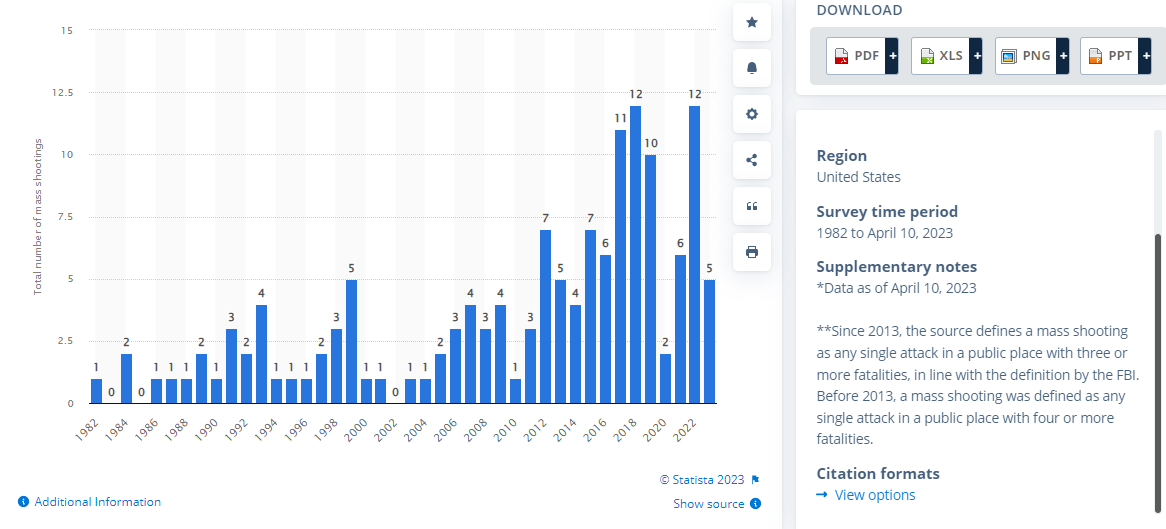Image resolution: width=1166 pixels, height=529 pixels.
Task: Click the 2022 bar showing 12
Action: (x=695, y=255)
